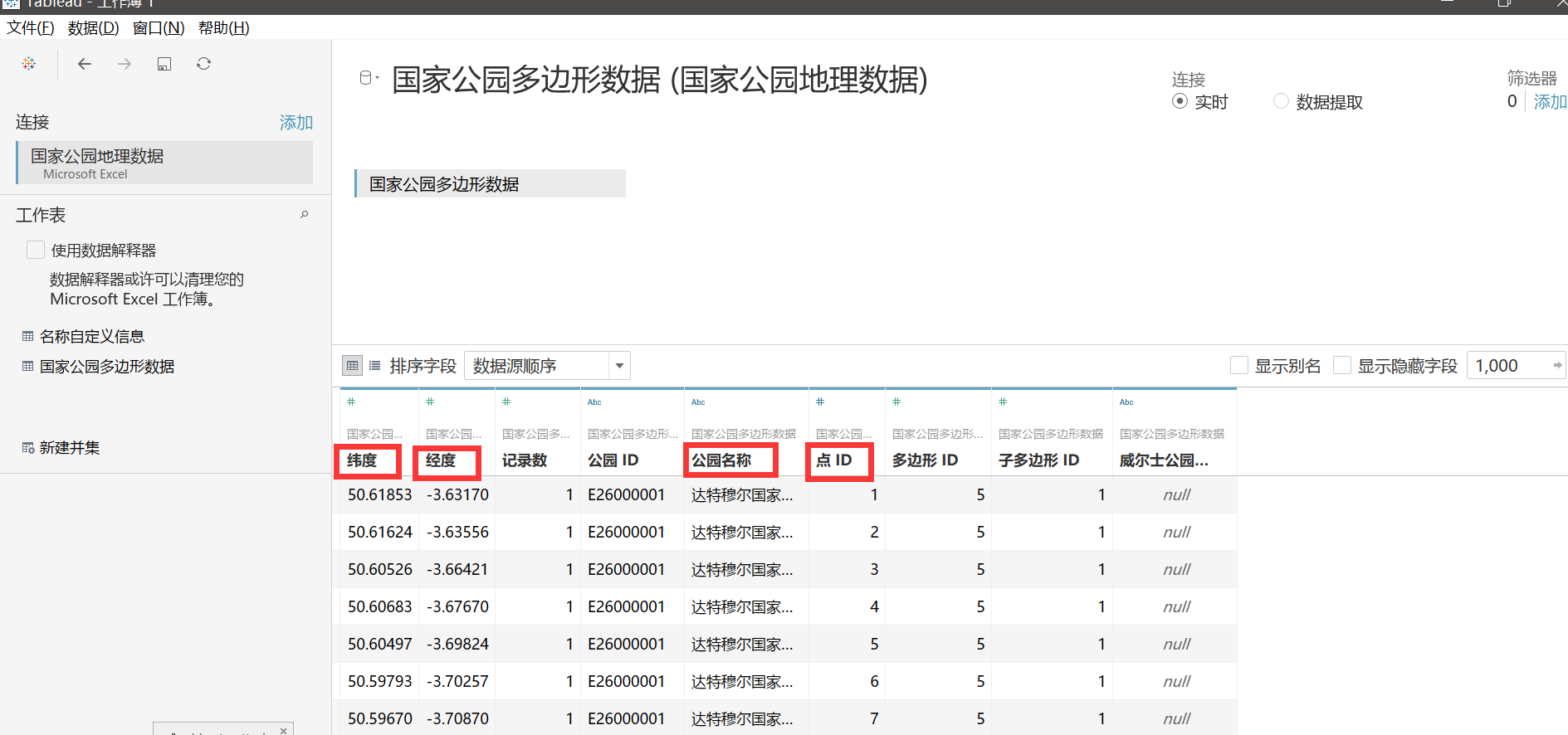Click the 经度 column header
This screenshot has height=735, width=1568.
pyautogui.click(x=441, y=460)
